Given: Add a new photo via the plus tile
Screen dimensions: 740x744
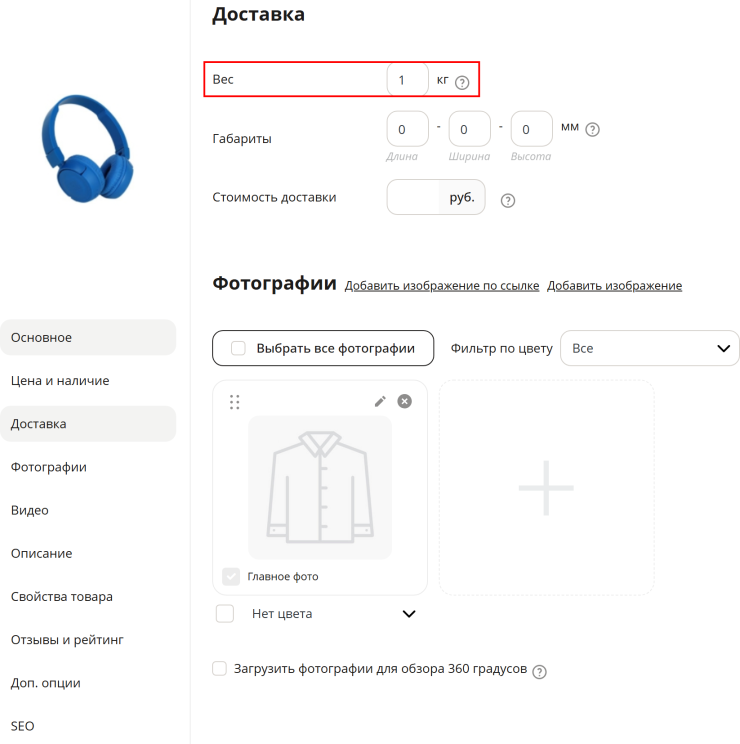Looking at the screenshot, I should pyautogui.click(x=546, y=487).
